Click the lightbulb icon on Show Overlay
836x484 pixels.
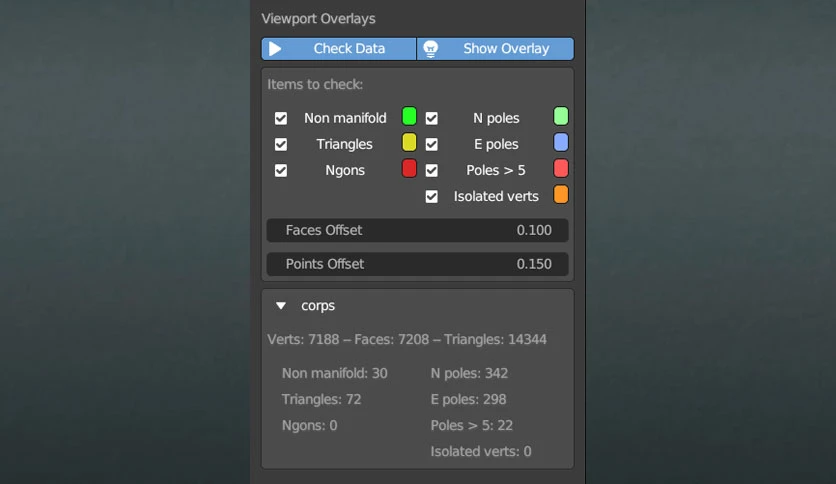click(431, 49)
